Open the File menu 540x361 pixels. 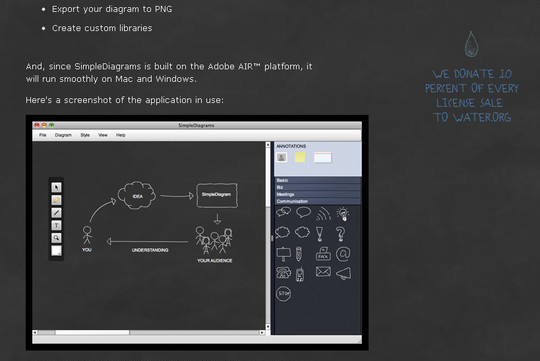pyautogui.click(x=43, y=135)
